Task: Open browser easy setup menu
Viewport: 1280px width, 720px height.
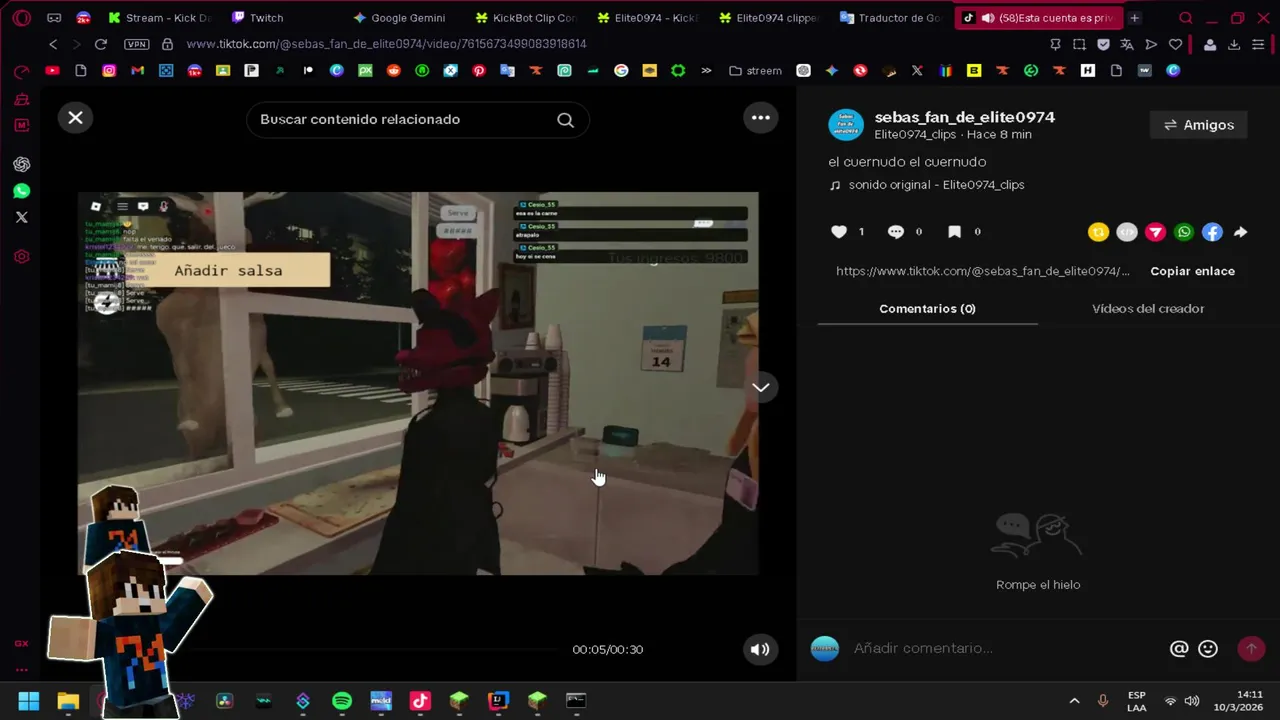Action: [x=1258, y=44]
